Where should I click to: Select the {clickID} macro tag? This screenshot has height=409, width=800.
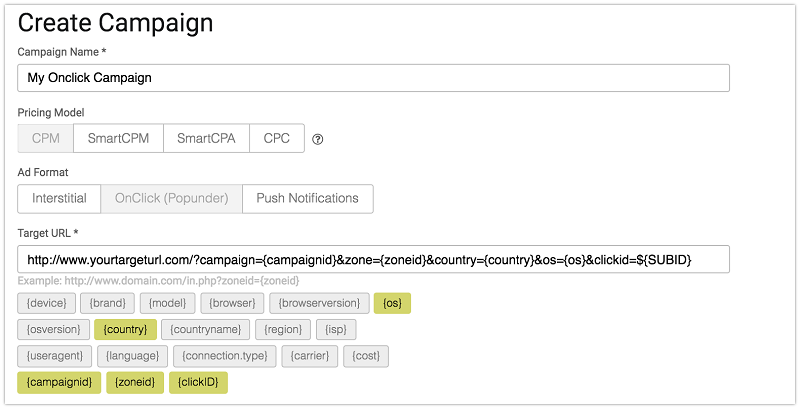198,382
